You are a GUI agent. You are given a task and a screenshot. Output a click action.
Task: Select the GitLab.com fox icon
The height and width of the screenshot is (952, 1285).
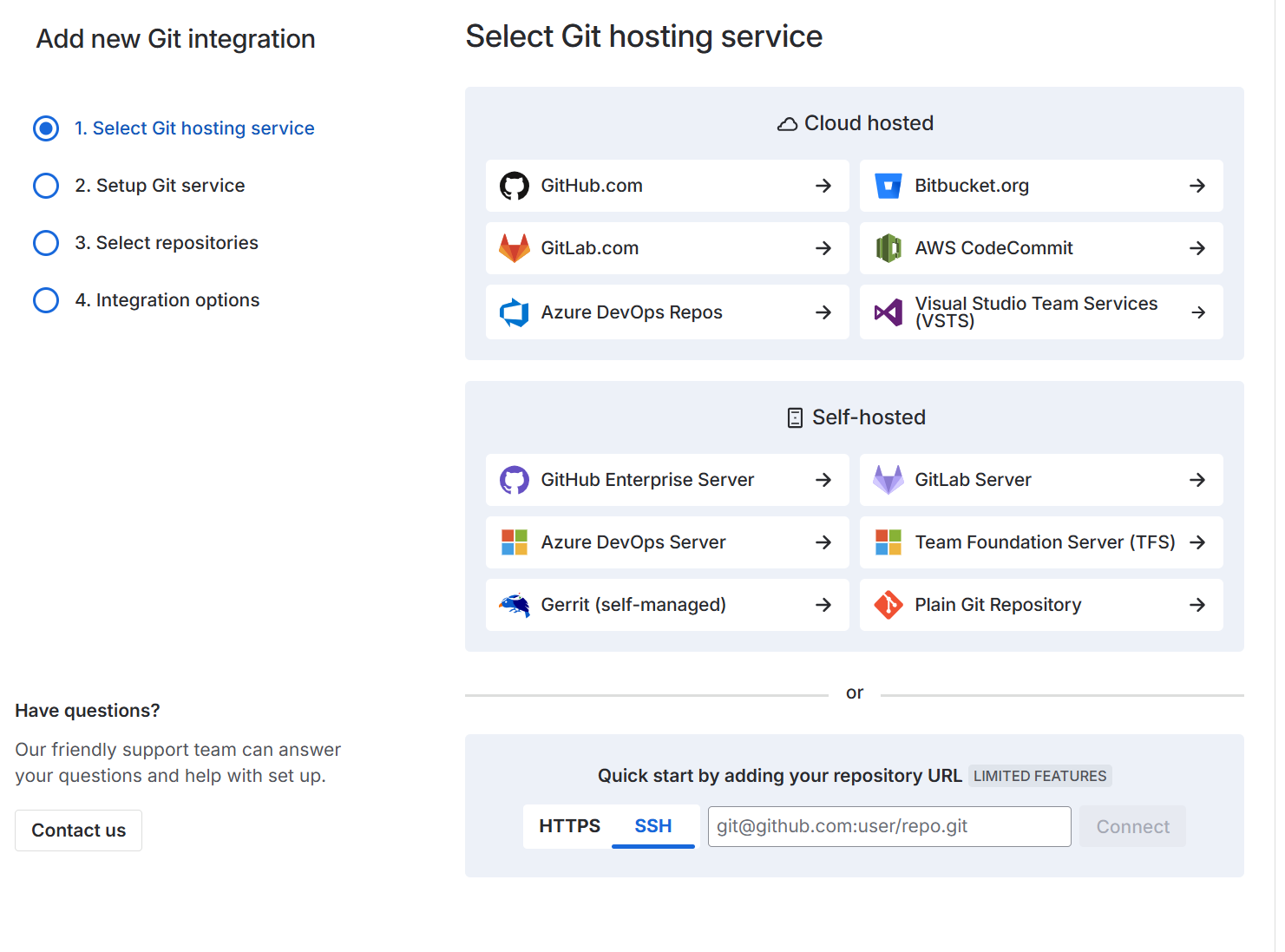coord(514,248)
